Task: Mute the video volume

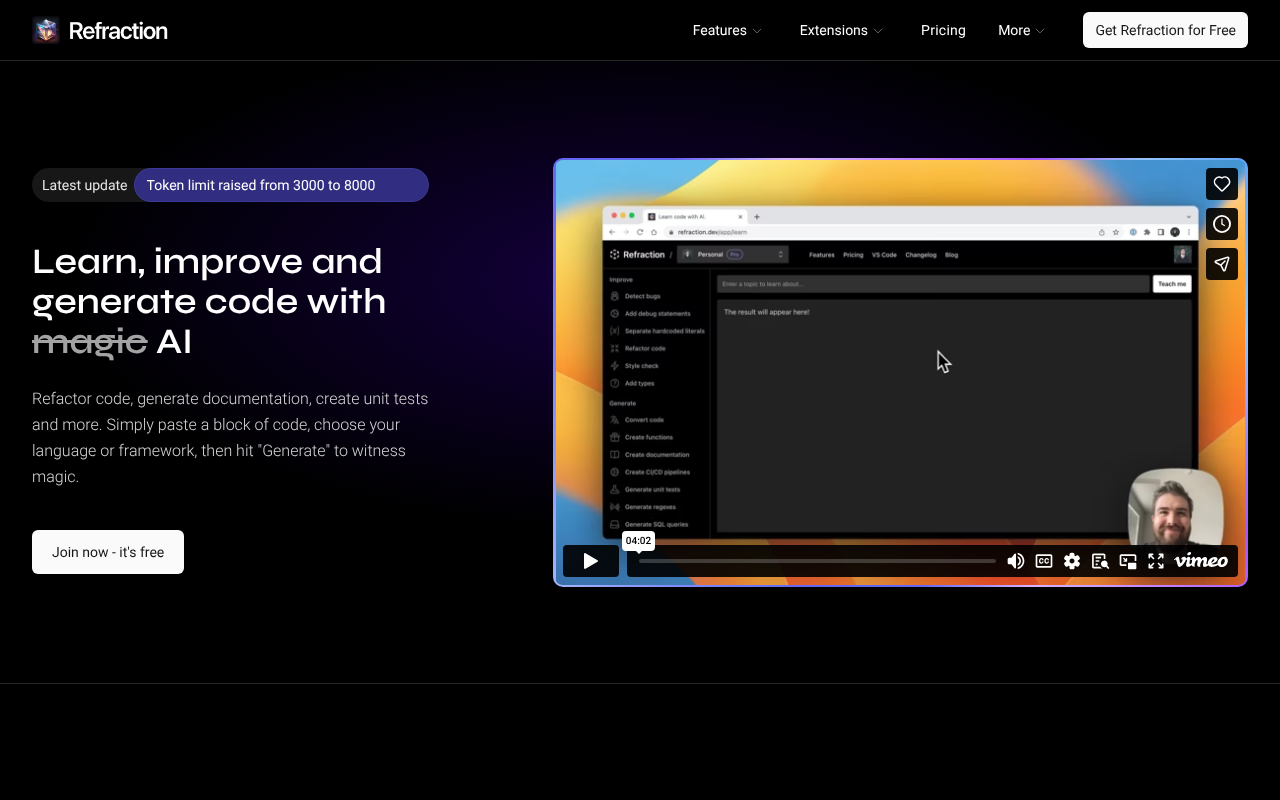Action: (x=1015, y=561)
